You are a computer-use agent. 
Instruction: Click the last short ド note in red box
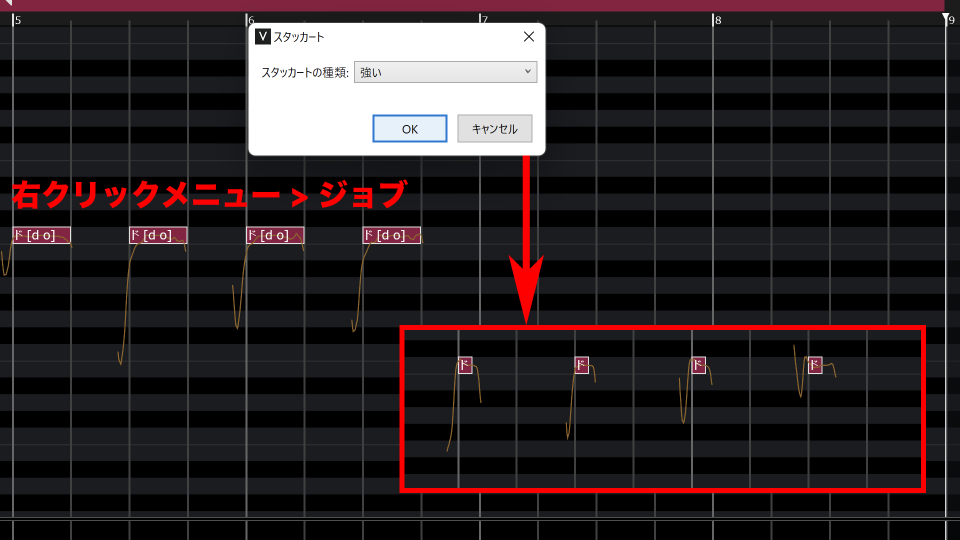[815, 366]
